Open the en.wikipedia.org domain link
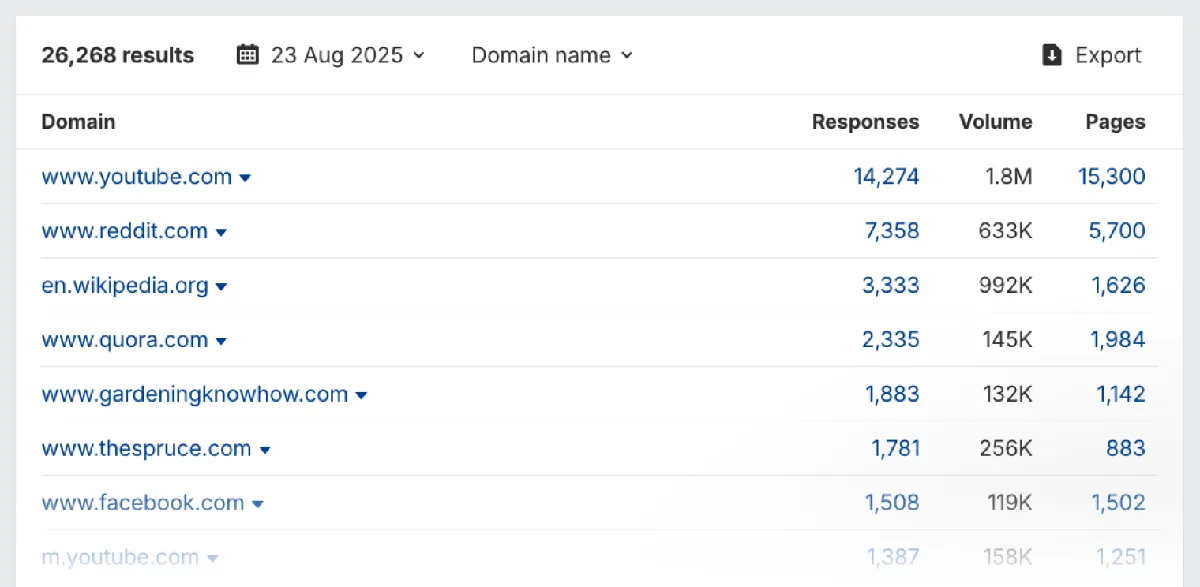This screenshot has width=1200, height=587. pyautogui.click(x=125, y=286)
